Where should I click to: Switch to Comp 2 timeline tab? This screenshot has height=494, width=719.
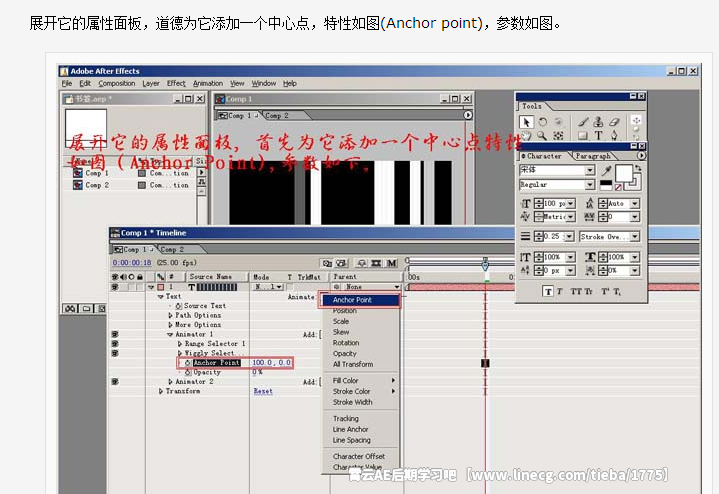(172, 250)
